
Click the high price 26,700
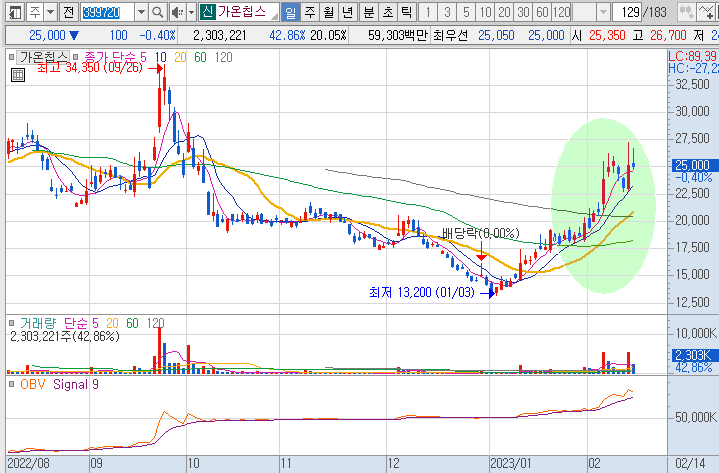point(668,35)
